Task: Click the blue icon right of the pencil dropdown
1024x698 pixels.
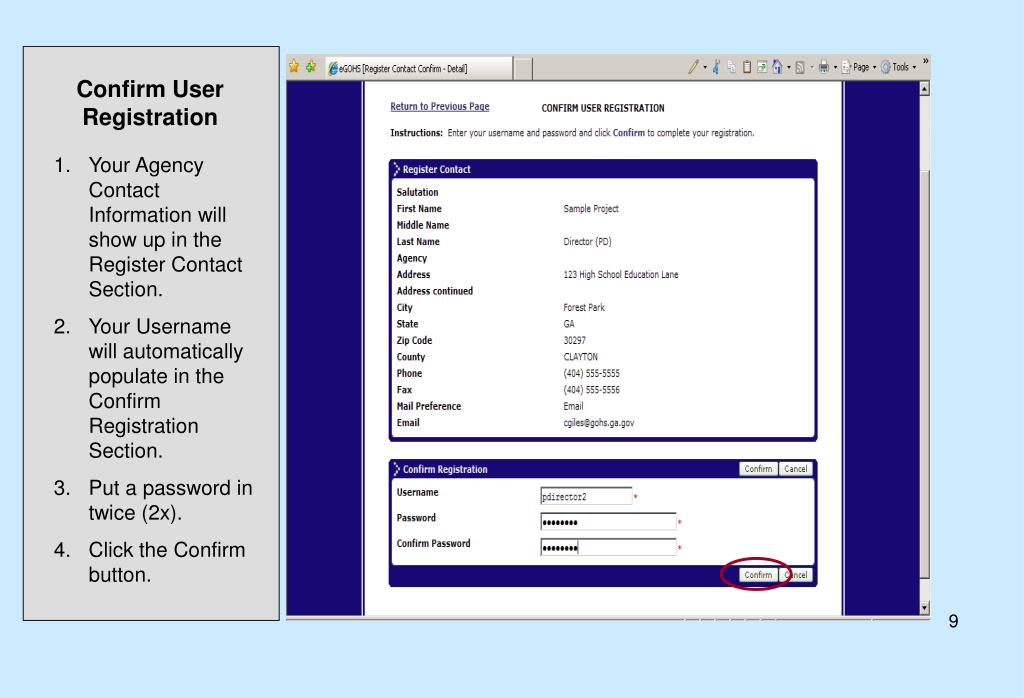Action: coord(716,67)
